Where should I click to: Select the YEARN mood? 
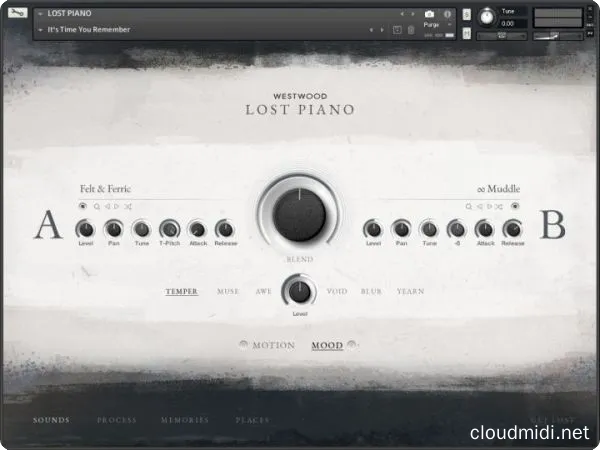(410, 291)
